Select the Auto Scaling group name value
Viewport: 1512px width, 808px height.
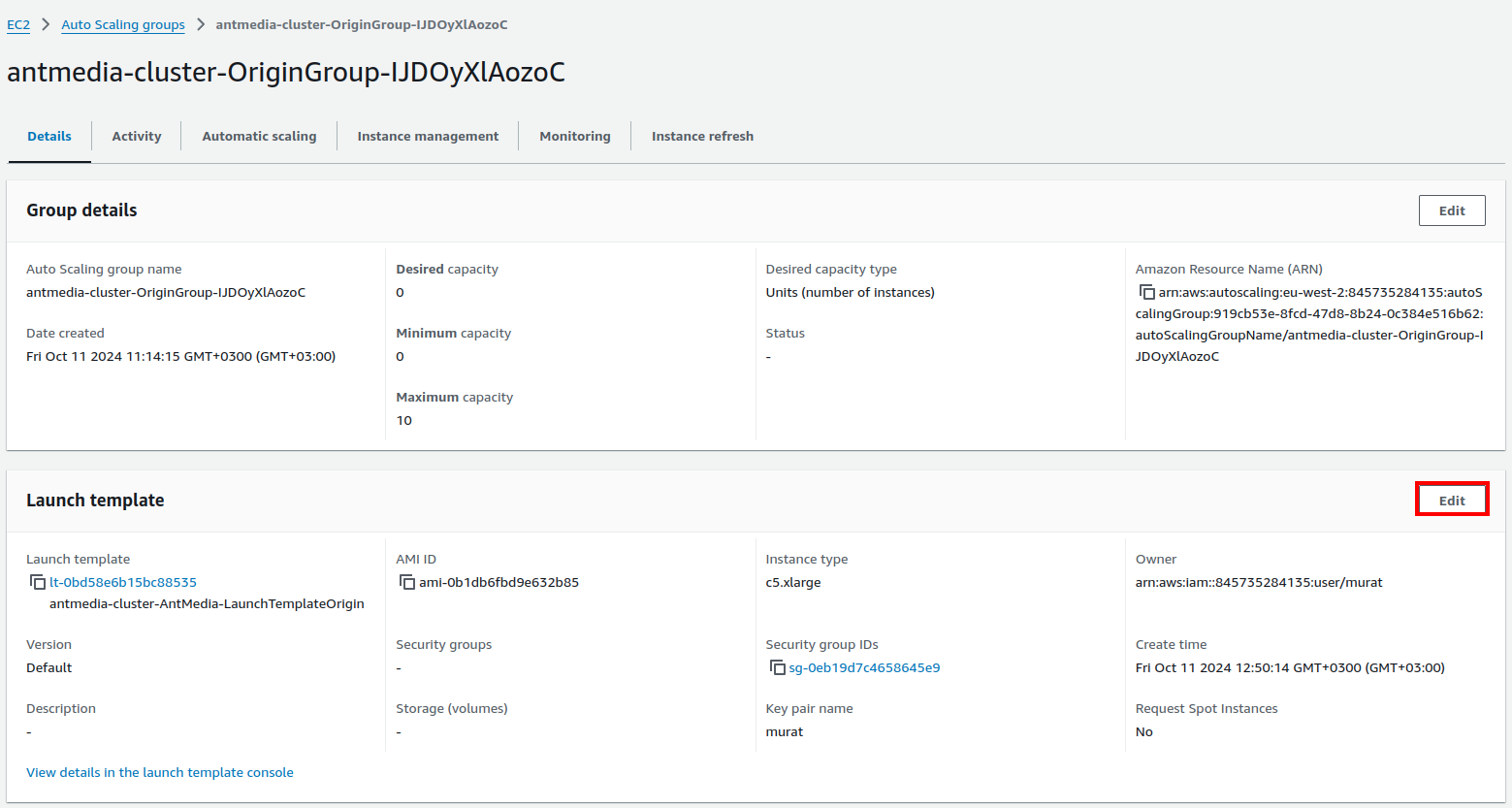166,292
